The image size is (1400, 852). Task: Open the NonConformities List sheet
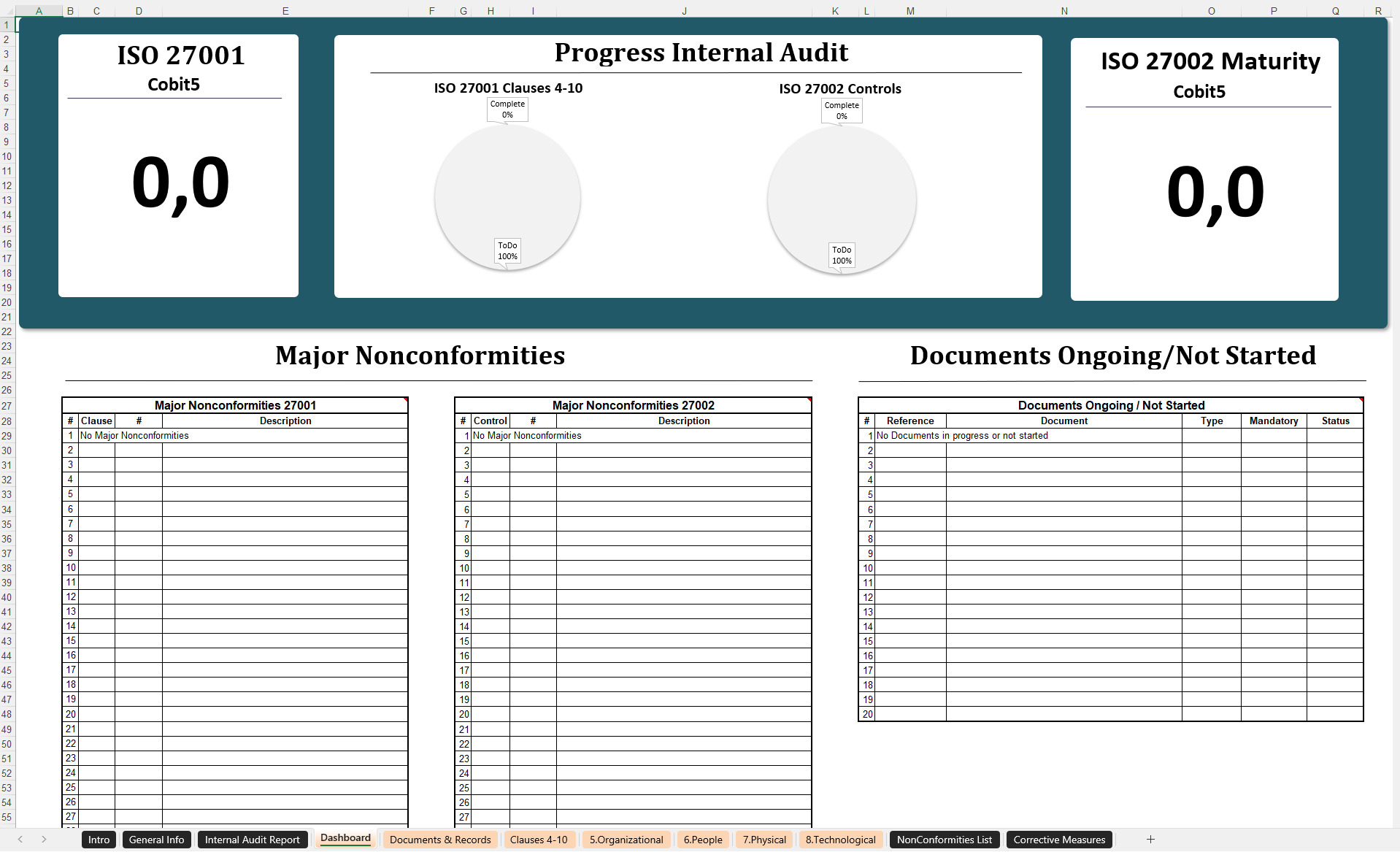point(944,839)
